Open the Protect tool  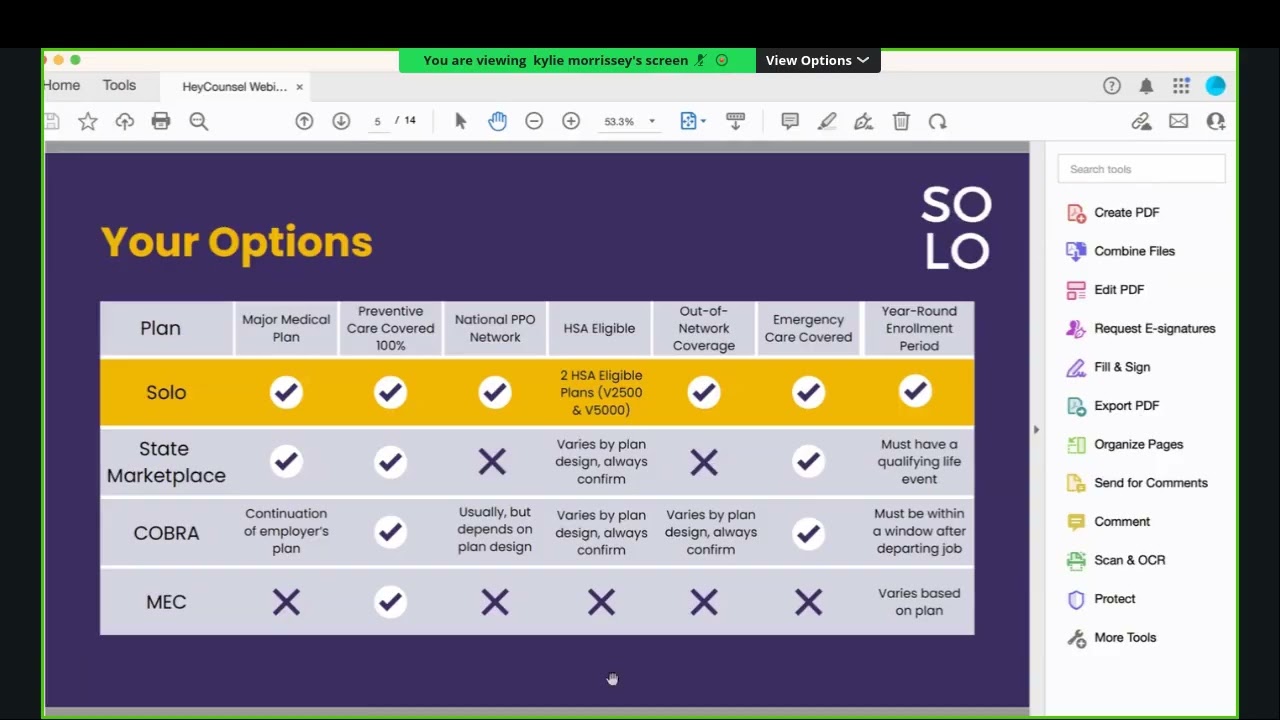click(x=1101, y=599)
